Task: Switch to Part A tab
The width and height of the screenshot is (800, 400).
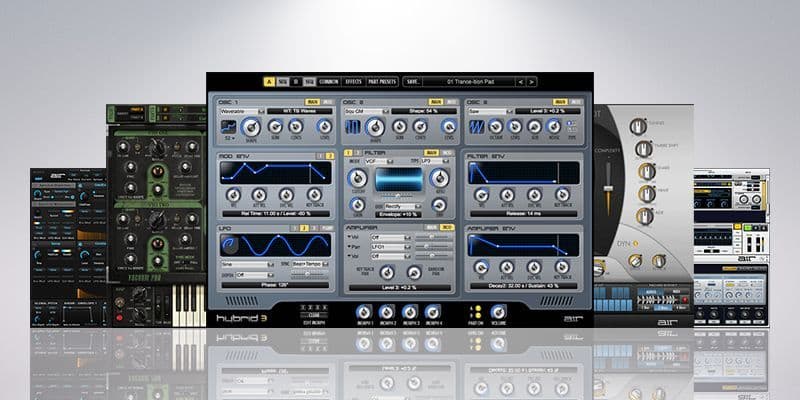Action: click(x=269, y=82)
